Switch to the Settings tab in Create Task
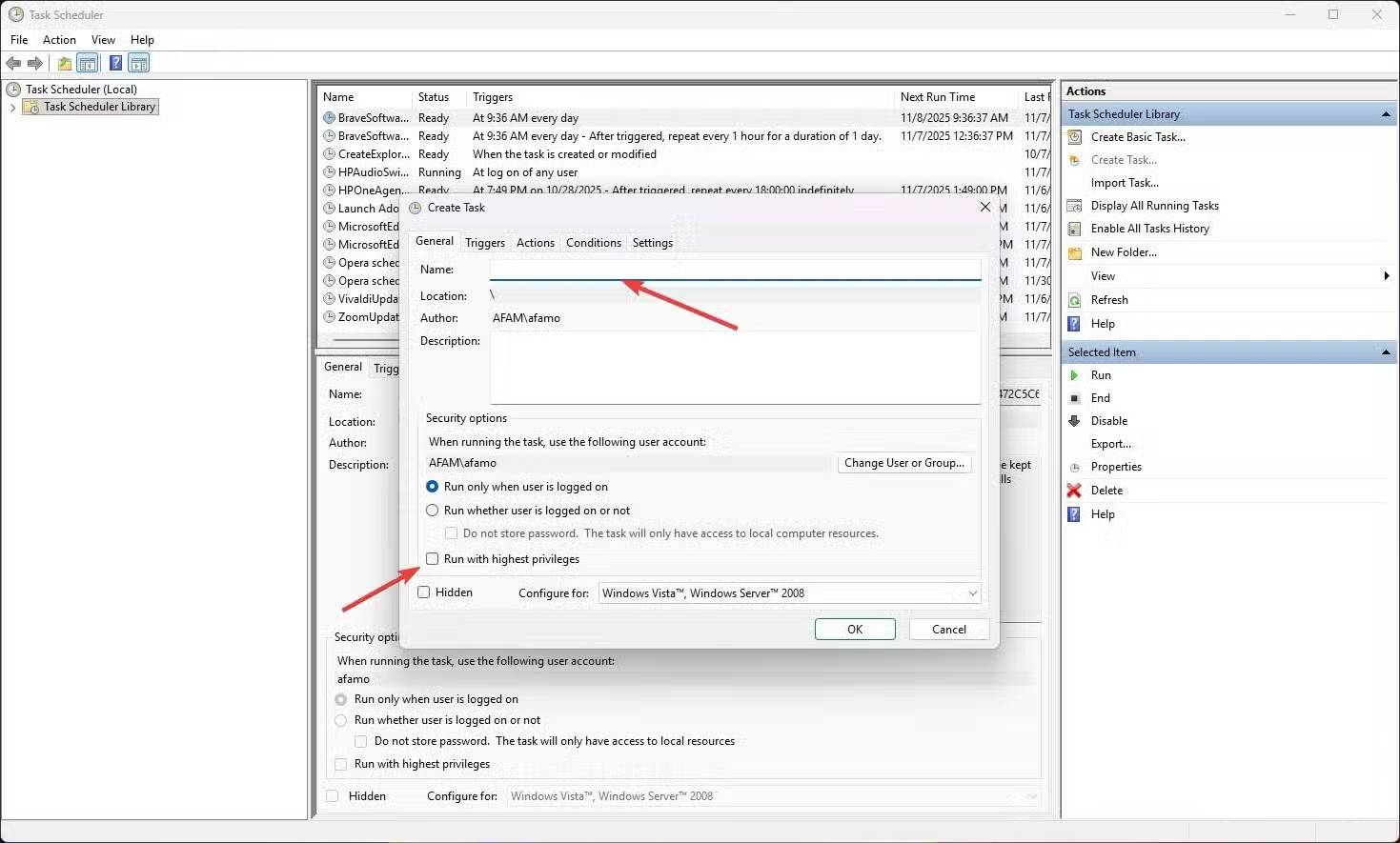 click(x=653, y=243)
